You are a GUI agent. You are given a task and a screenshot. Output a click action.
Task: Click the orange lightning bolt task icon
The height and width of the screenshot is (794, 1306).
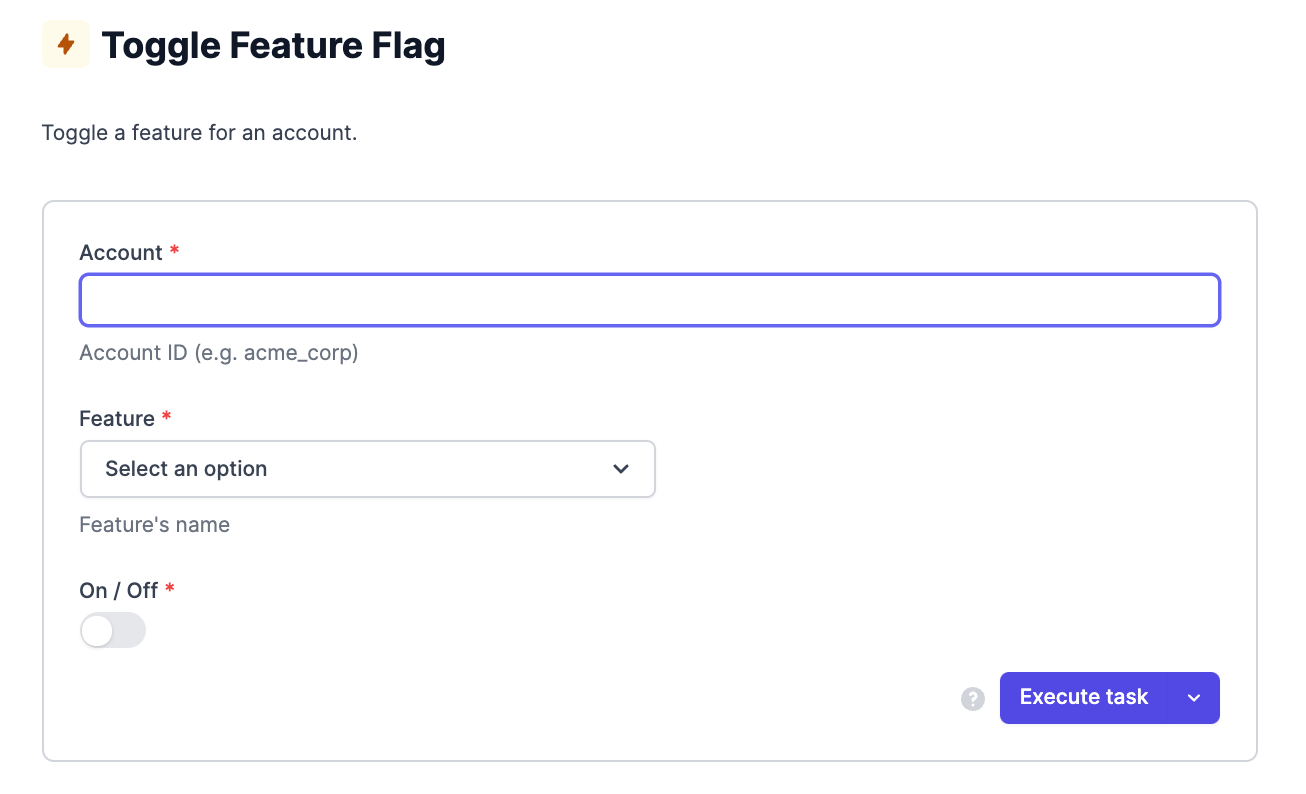(x=66, y=45)
